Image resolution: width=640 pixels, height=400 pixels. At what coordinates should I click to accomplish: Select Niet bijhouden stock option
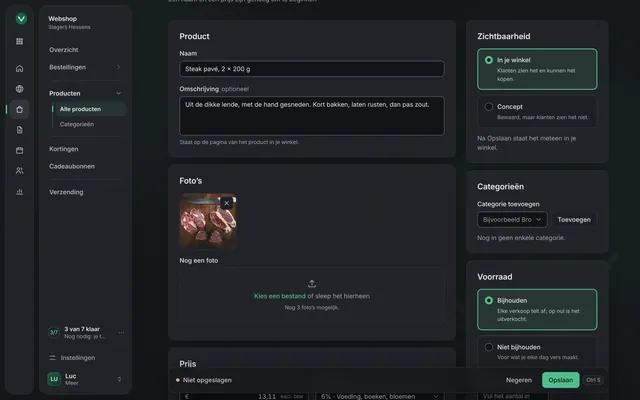537,351
